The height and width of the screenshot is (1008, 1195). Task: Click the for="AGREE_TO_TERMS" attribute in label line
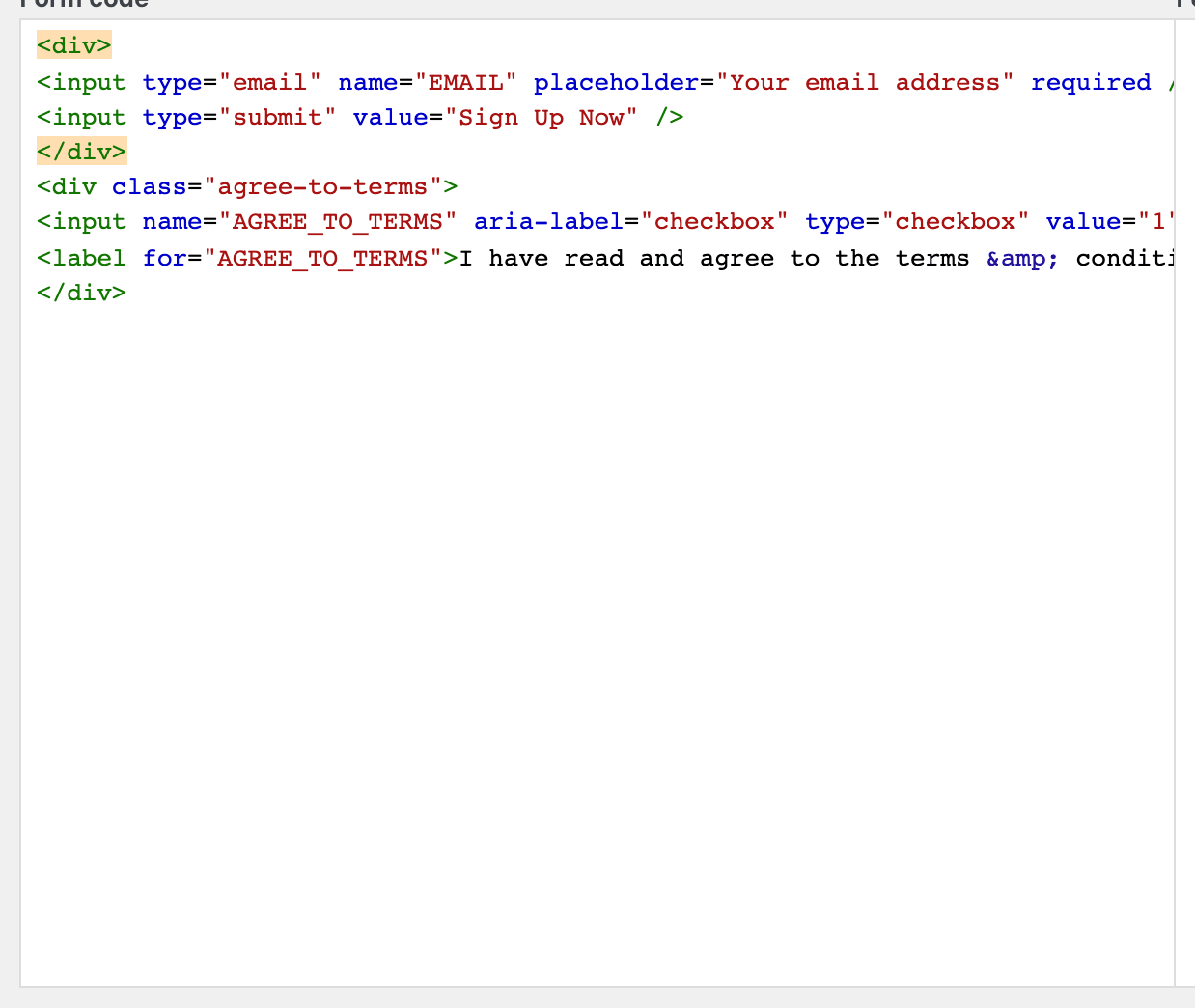click(292, 258)
